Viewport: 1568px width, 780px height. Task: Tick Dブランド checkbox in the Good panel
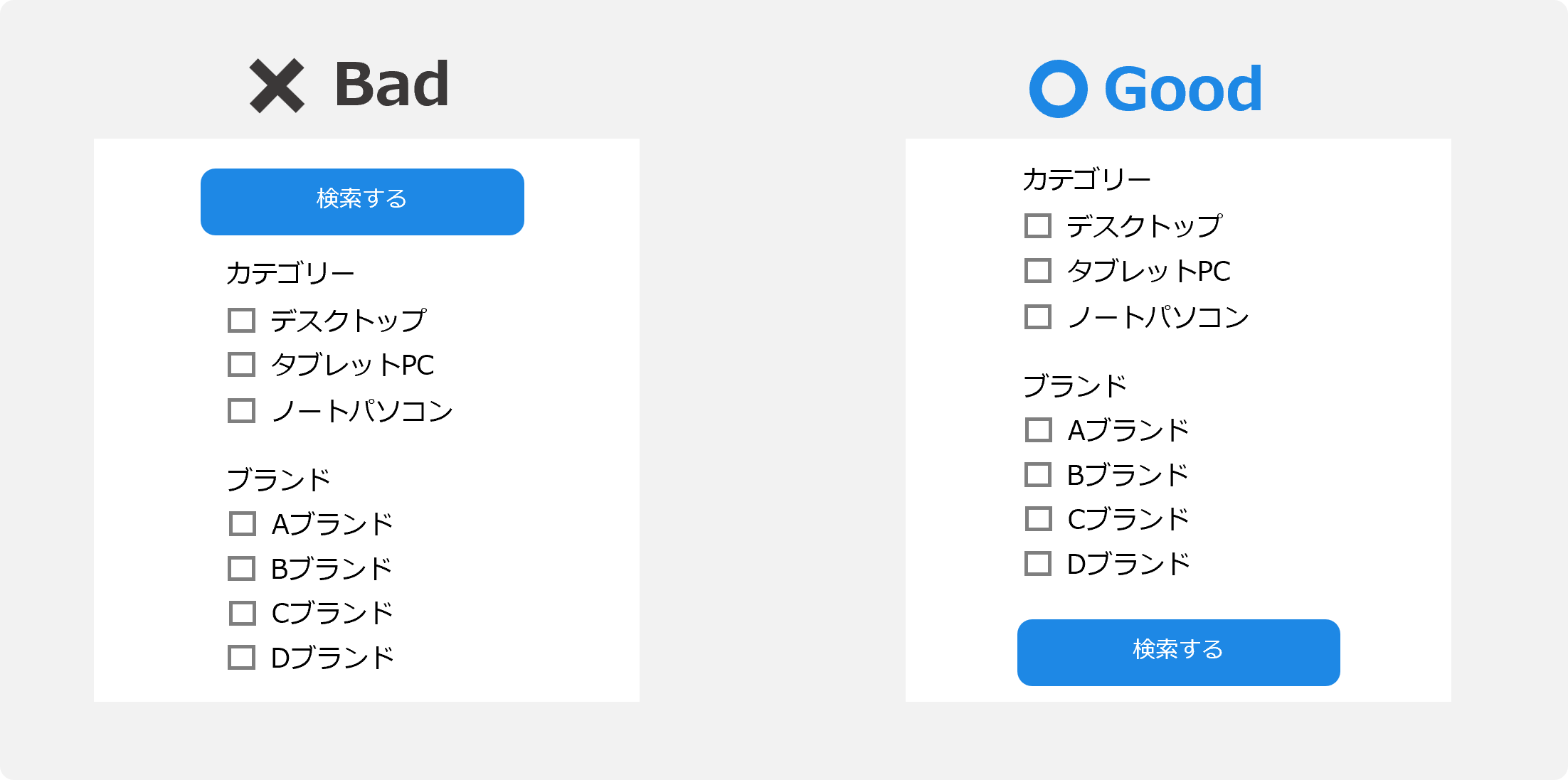click(1038, 564)
